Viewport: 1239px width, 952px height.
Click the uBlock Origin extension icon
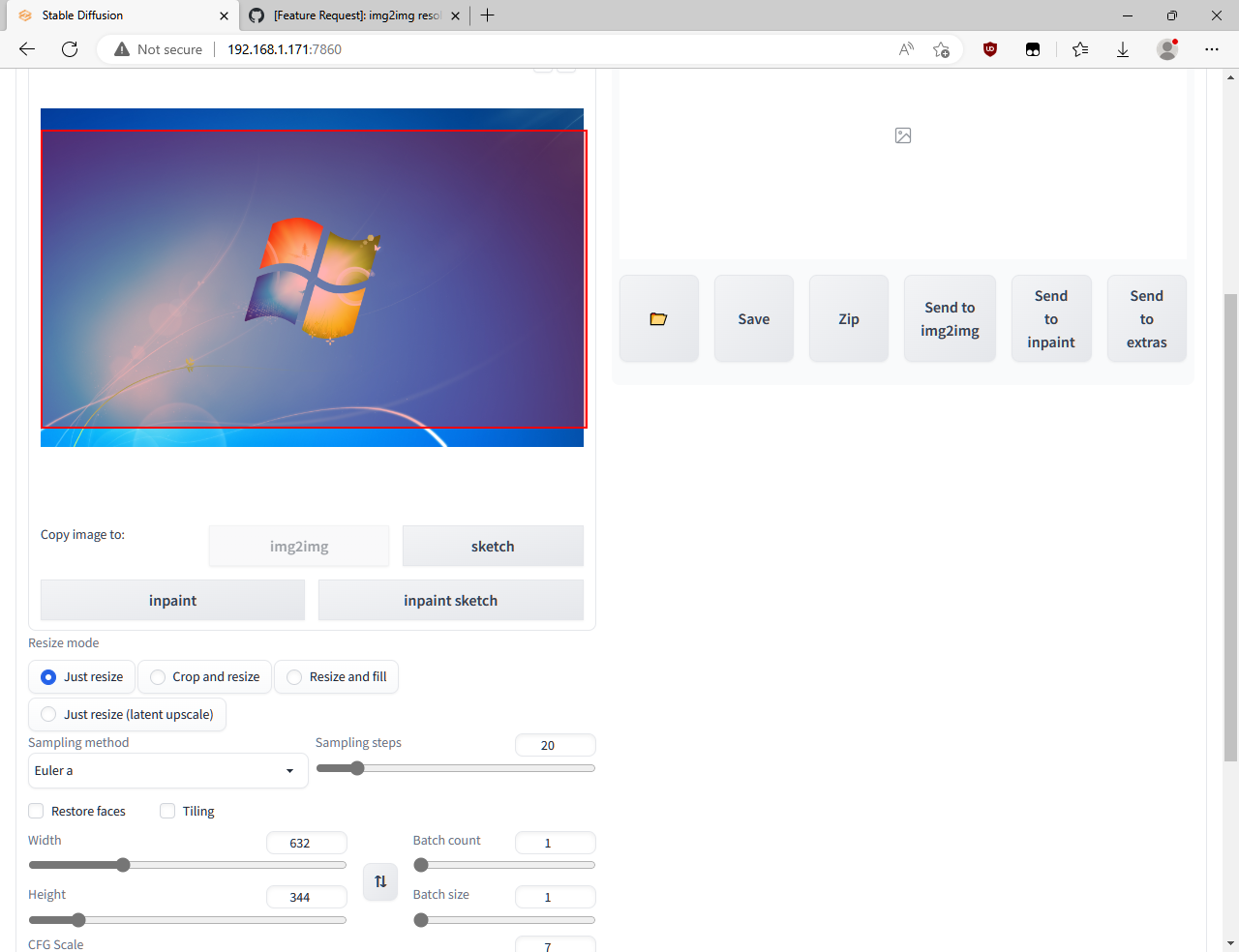[x=989, y=48]
